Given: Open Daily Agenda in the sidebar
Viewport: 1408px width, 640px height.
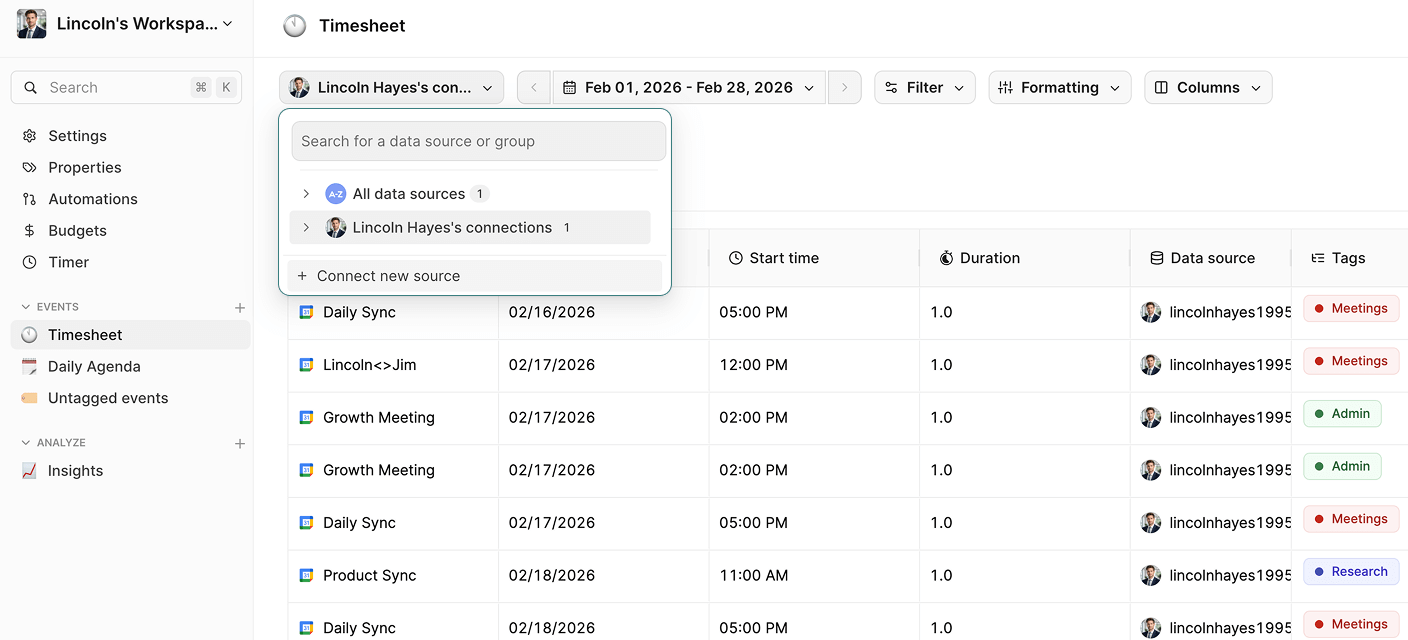Looking at the screenshot, I should point(94,367).
